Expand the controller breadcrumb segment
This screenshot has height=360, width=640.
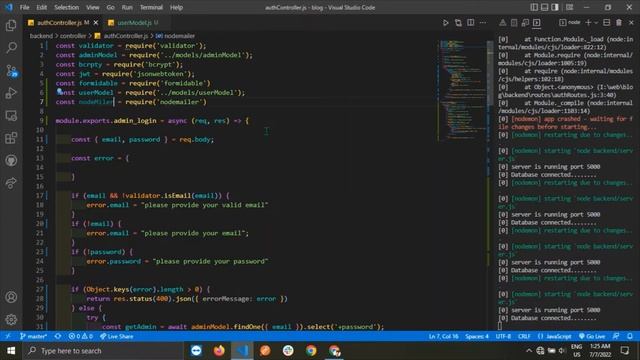(73, 36)
